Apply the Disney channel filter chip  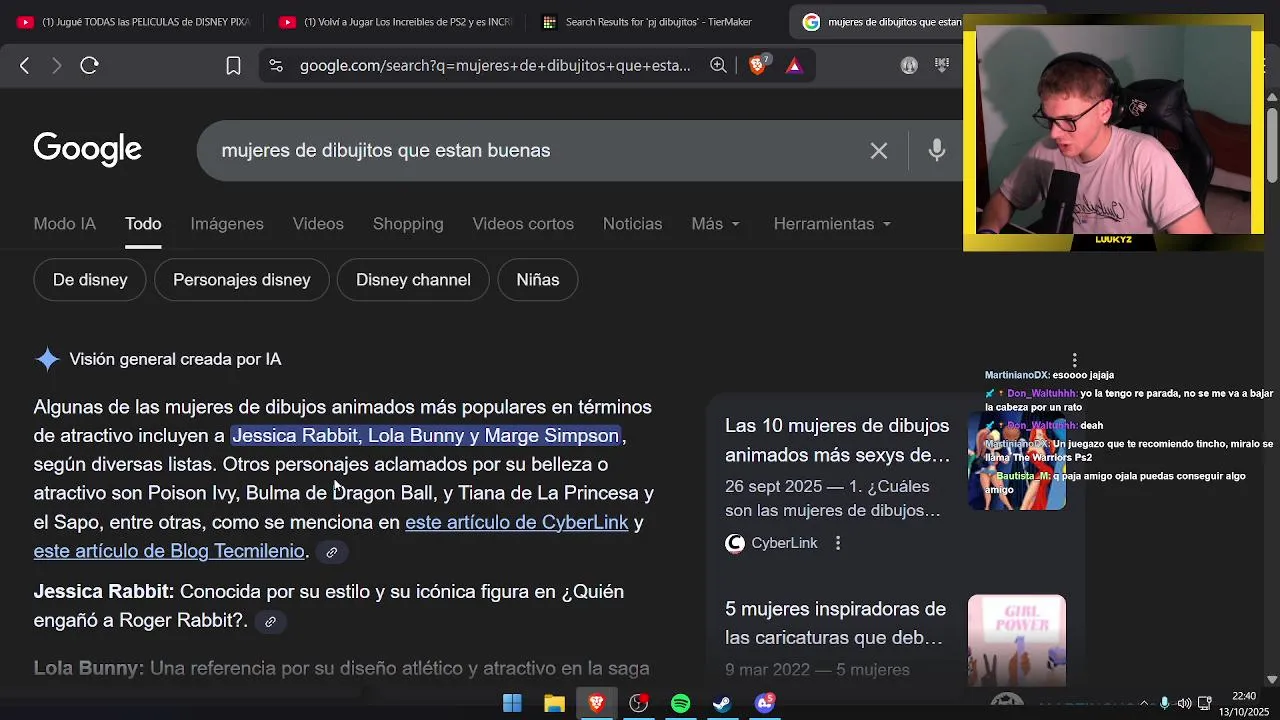(413, 280)
